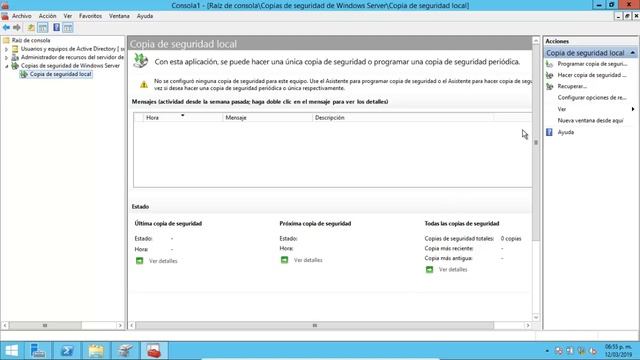
Task: Open the Ventana menu
Action: 119,16
